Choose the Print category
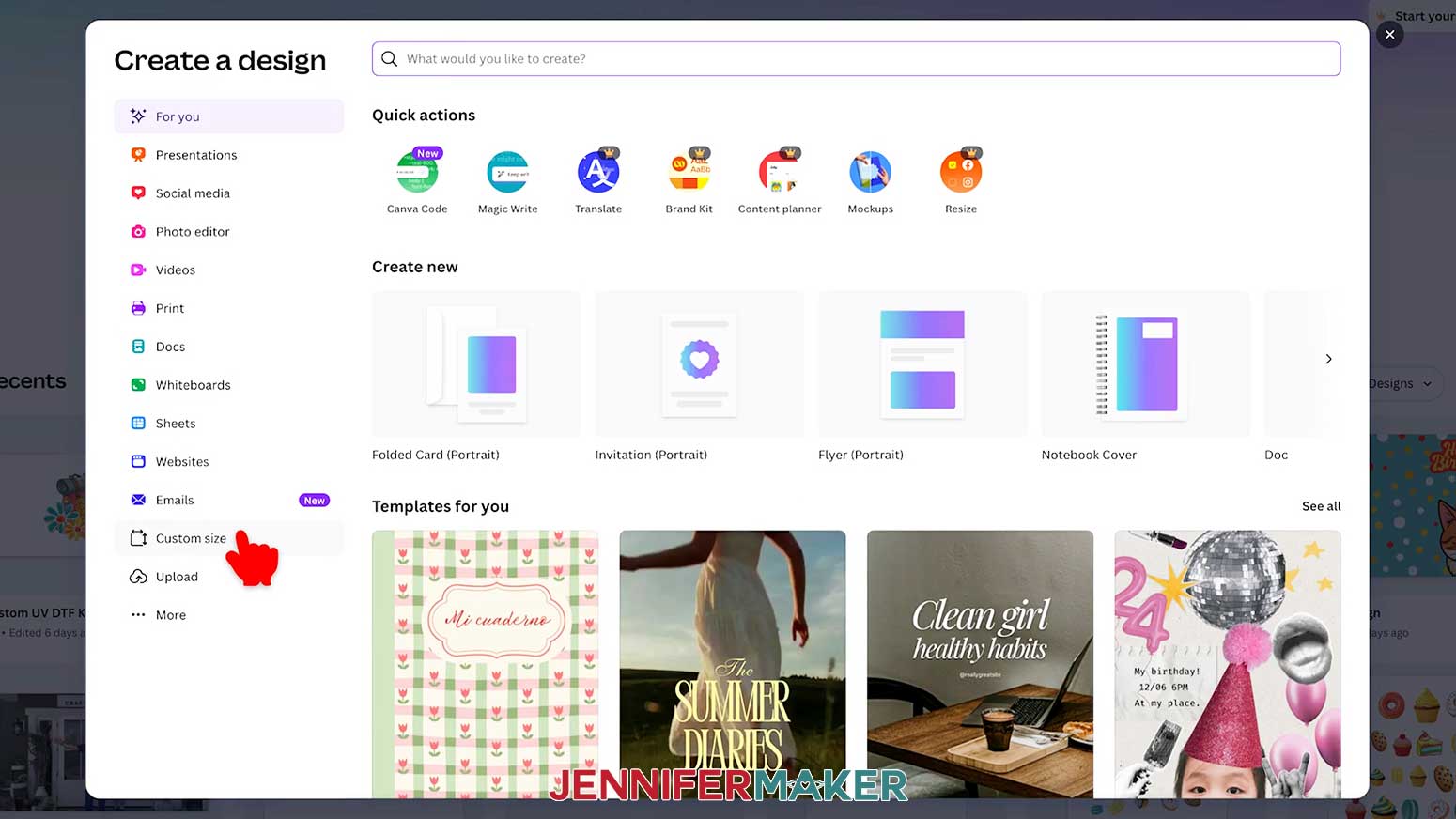1456x819 pixels. point(229,308)
